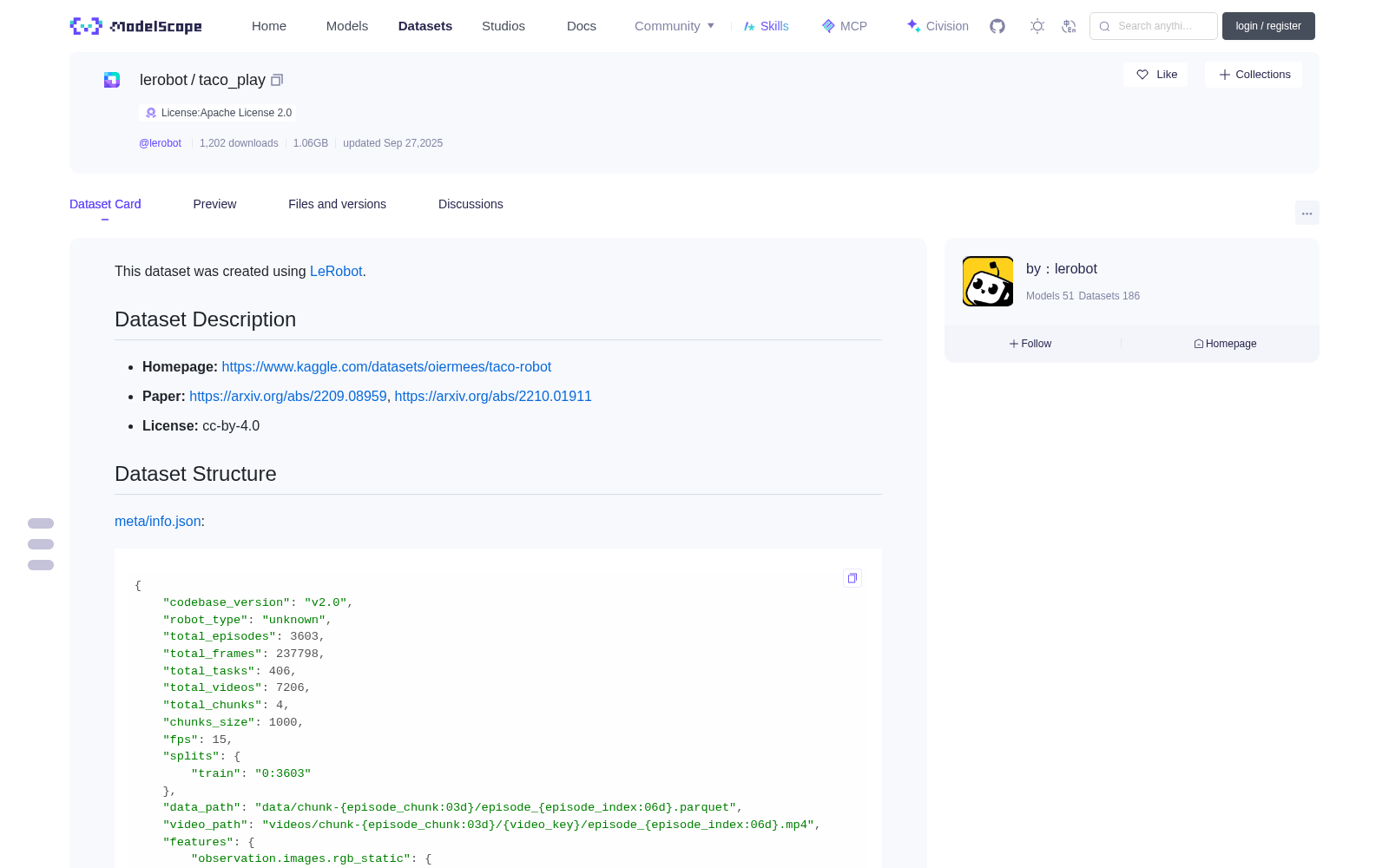Switch to Files and versions tab
Image resolution: width=1389 pixels, height=868 pixels.
coord(337,204)
